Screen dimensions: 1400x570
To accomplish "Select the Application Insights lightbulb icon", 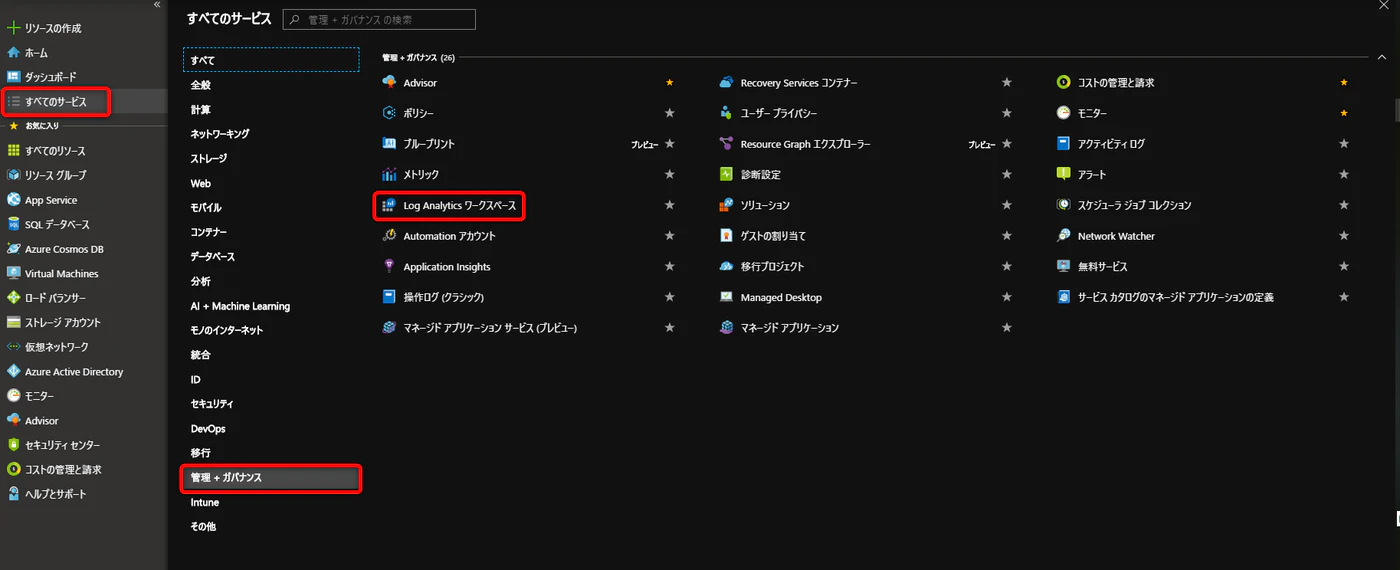I will [390, 267].
